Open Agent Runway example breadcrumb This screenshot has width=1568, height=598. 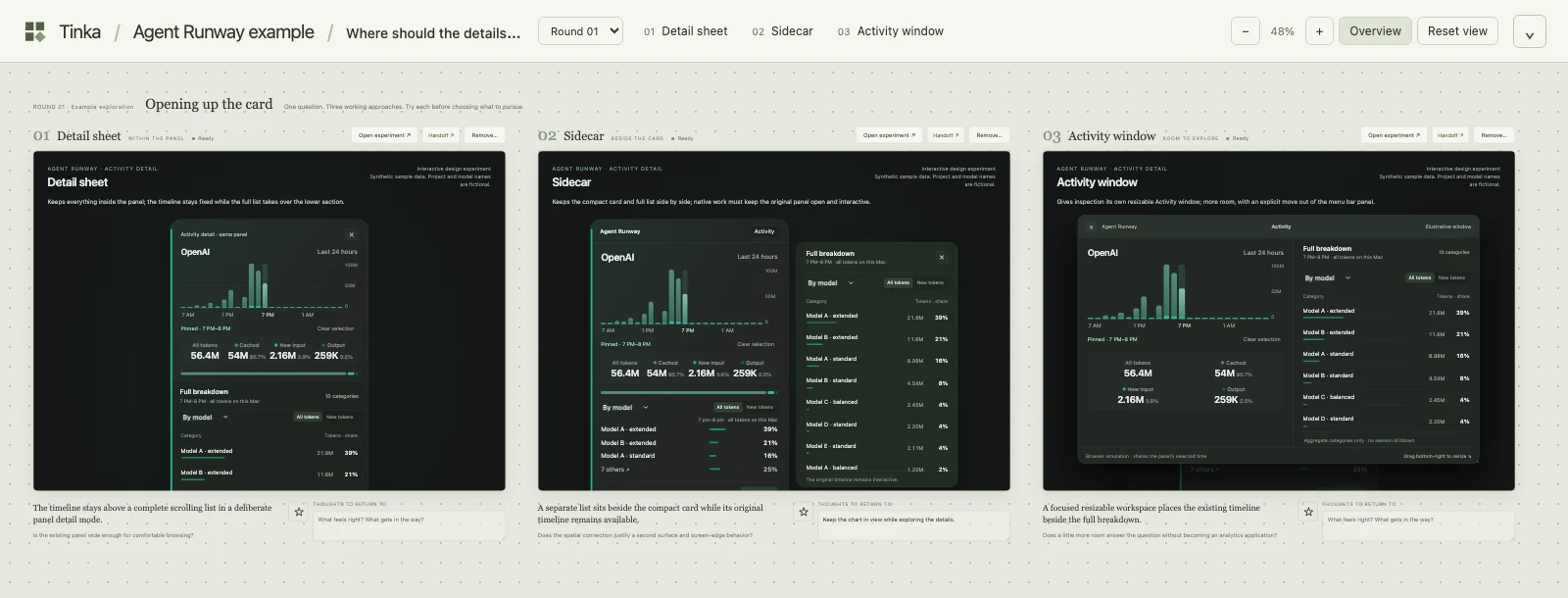(x=223, y=31)
